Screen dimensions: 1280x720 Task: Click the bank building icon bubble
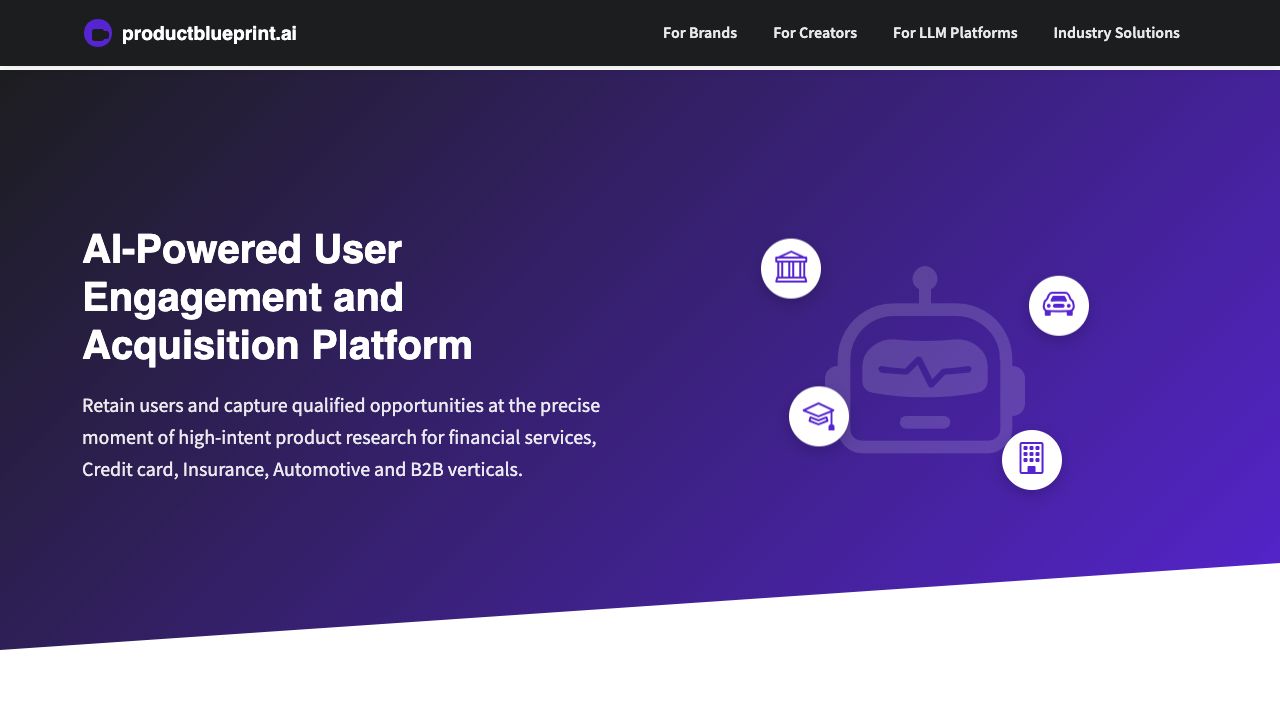tap(791, 268)
